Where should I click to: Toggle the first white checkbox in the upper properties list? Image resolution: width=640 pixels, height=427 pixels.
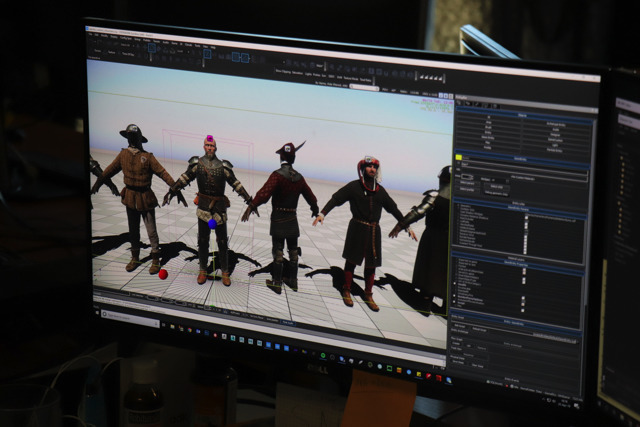pyautogui.click(x=527, y=216)
